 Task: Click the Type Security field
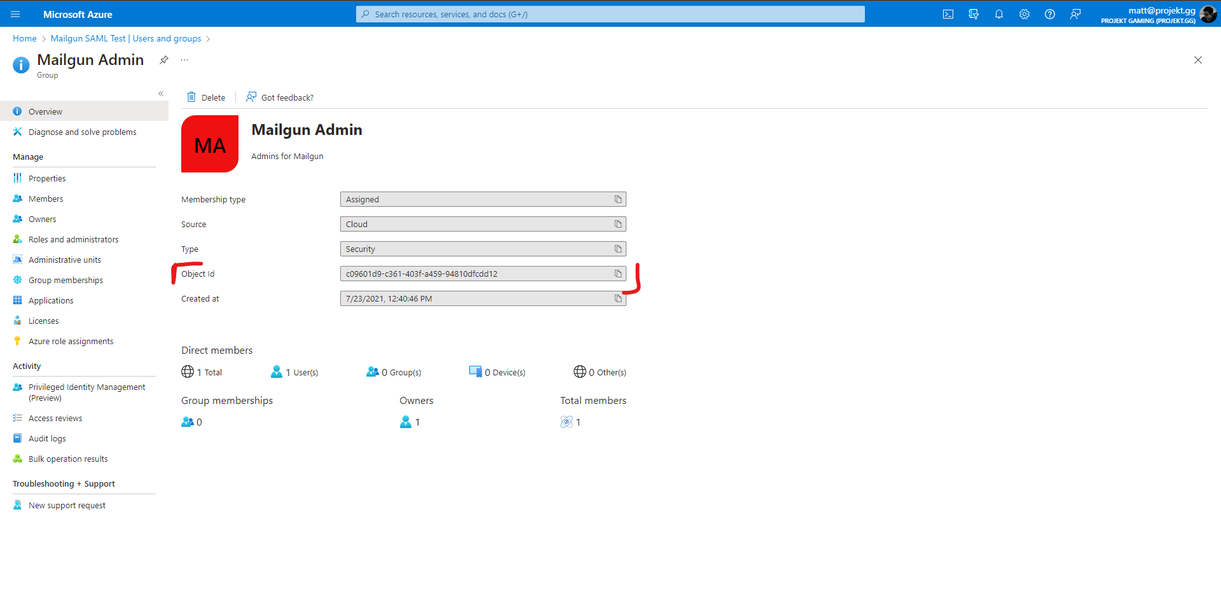483,249
